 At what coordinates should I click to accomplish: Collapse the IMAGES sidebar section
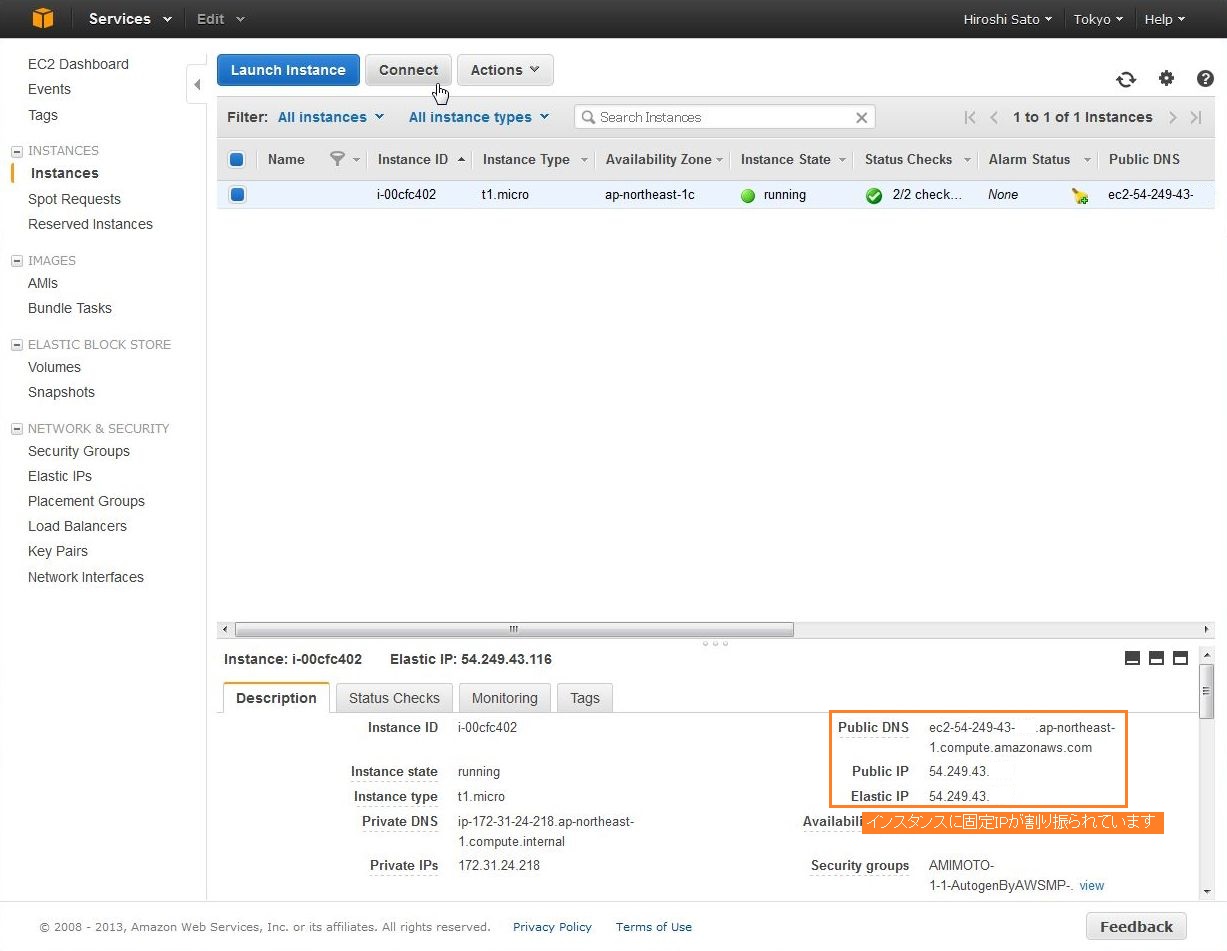pos(17,261)
